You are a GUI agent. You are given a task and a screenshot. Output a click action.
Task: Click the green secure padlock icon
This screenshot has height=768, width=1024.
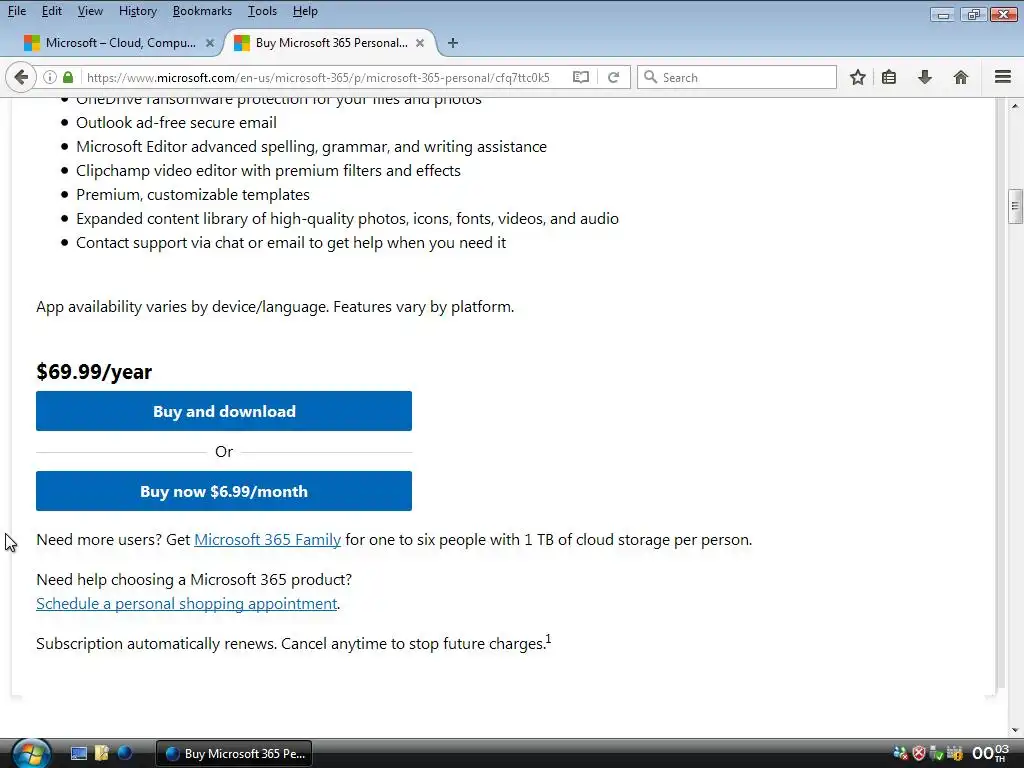[68, 77]
